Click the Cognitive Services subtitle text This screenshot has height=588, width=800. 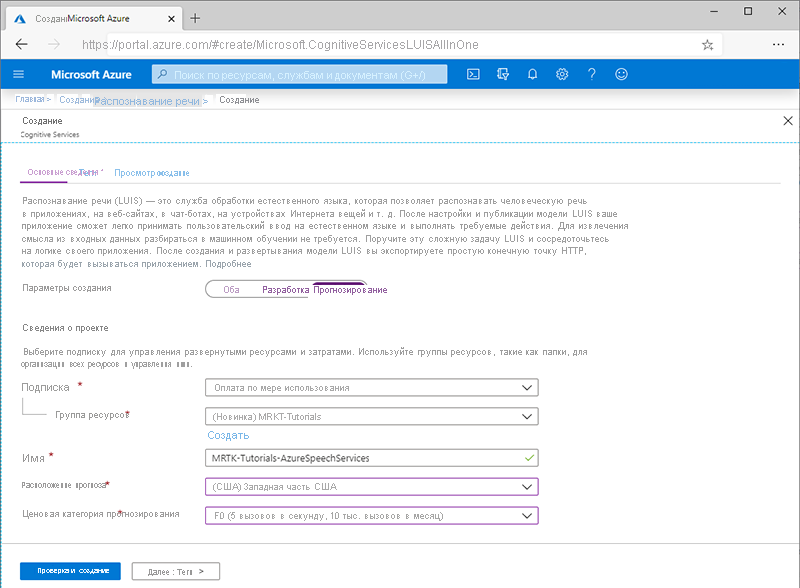coord(50,135)
